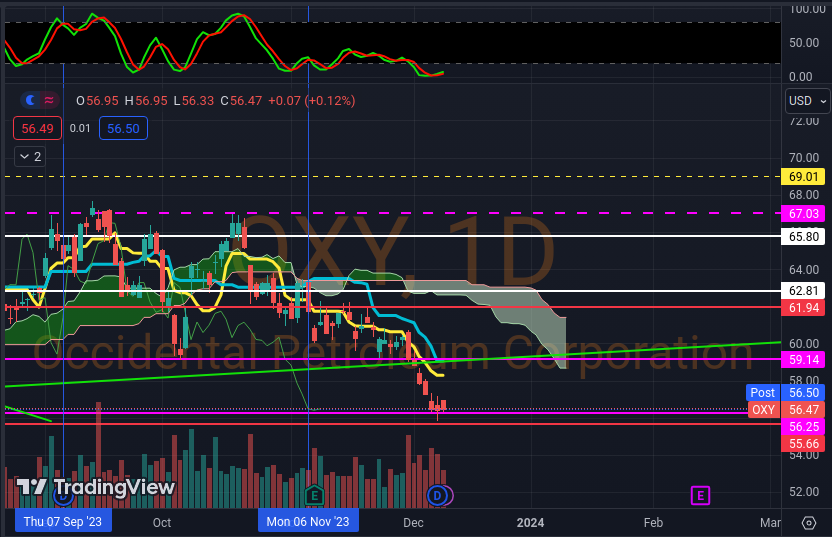
Task: Click the 2024 label on time axis
Action: coord(530,522)
